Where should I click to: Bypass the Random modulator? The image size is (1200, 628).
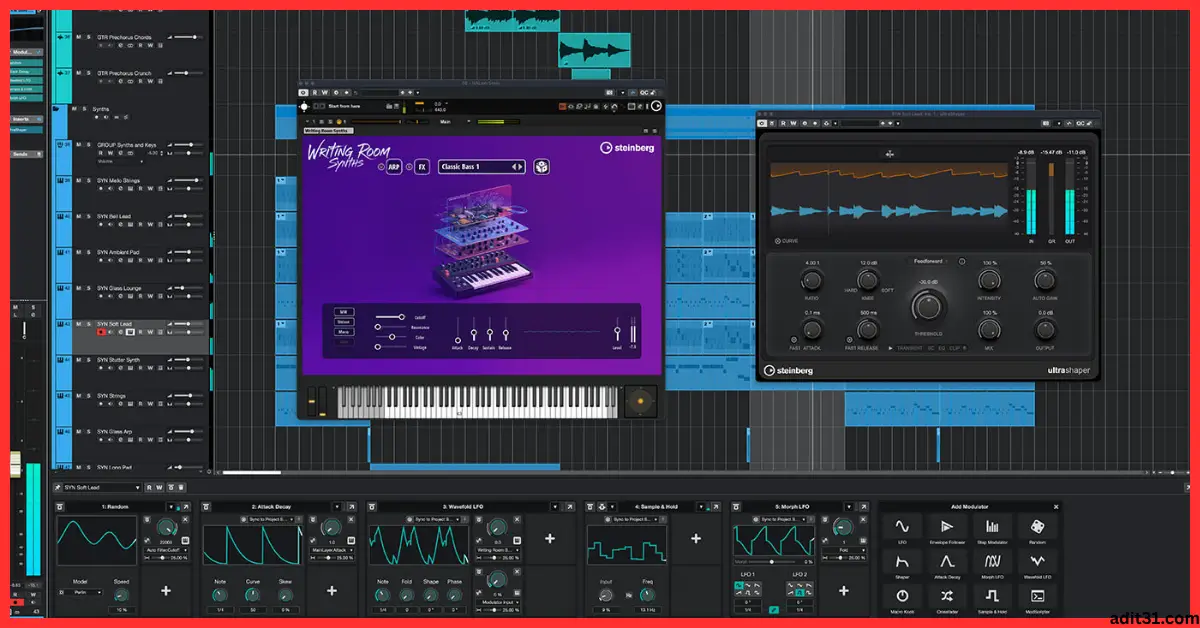61,507
